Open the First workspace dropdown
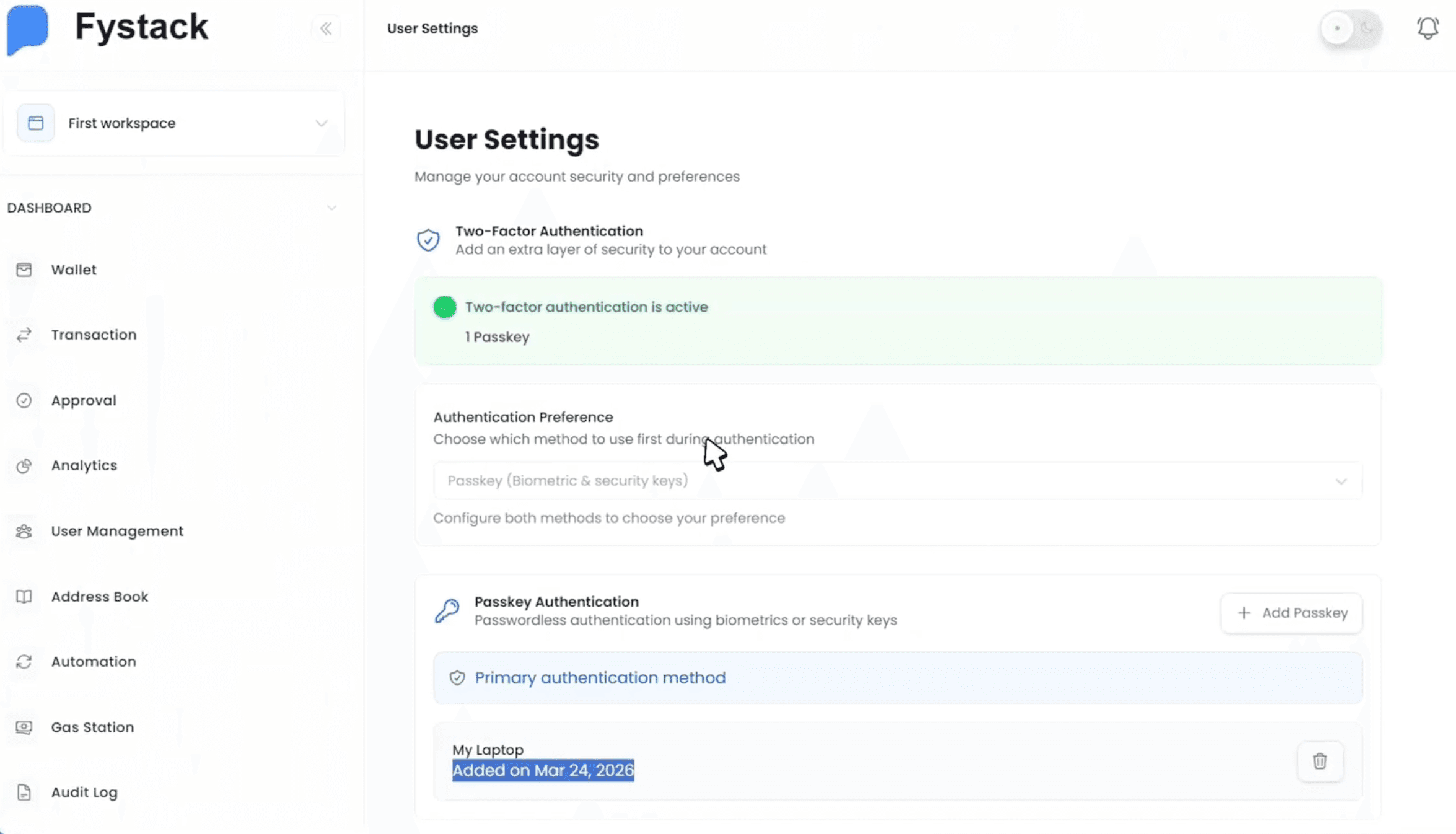Viewport: 1456px width, 834px height. coord(321,123)
